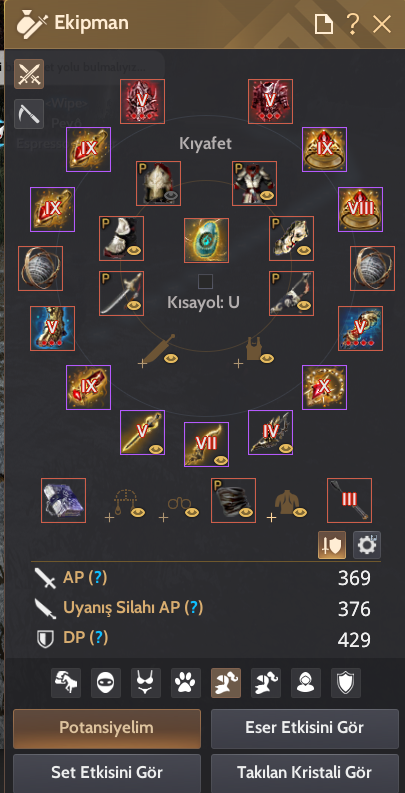The height and width of the screenshot is (793, 405).
Task: Open the equipment gear settings icon
Action: [x=367, y=545]
